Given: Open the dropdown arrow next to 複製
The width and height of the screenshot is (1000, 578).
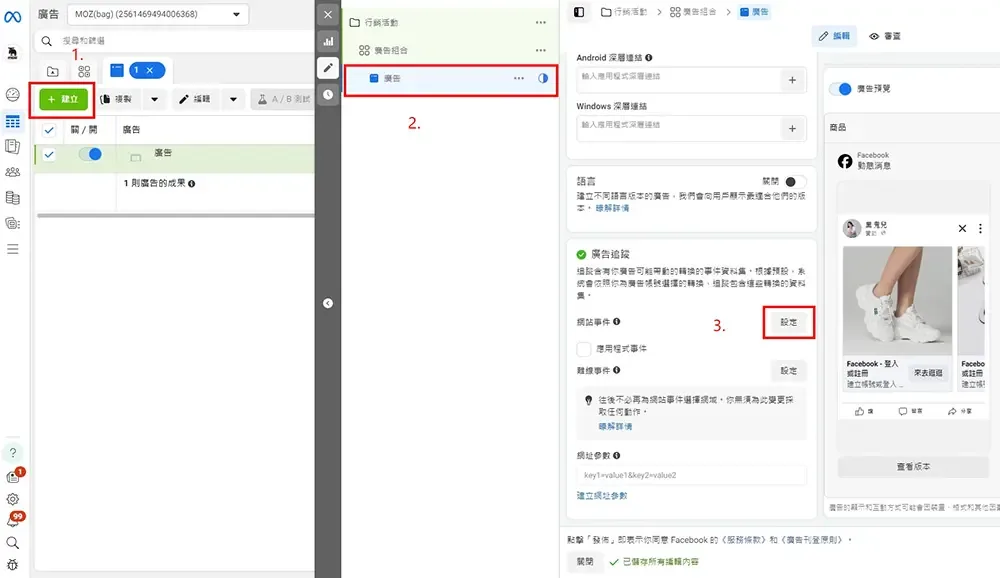Looking at the screenshot, I should [x=154, y=99].
